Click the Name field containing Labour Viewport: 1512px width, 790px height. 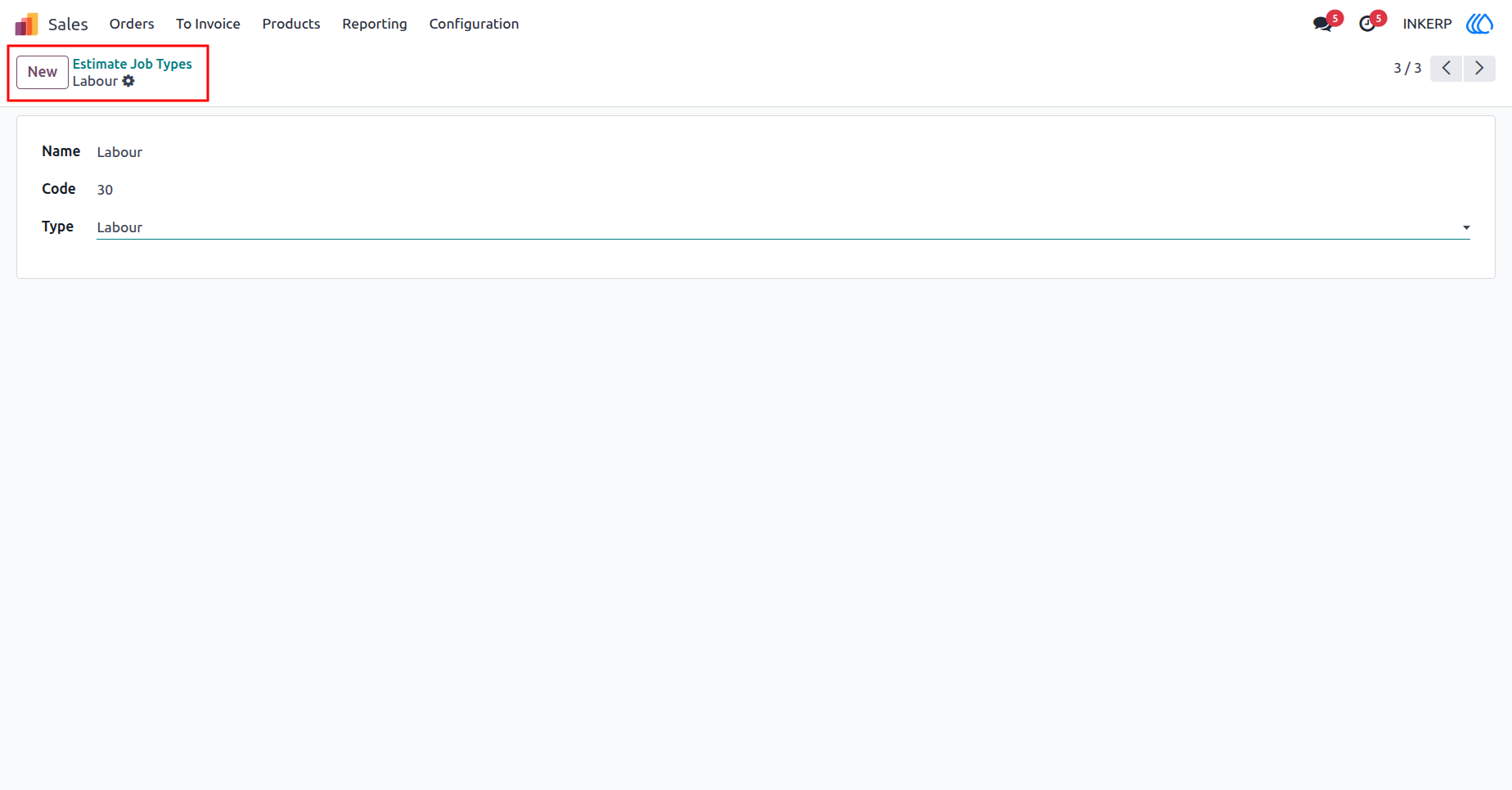tap(783, 152)
